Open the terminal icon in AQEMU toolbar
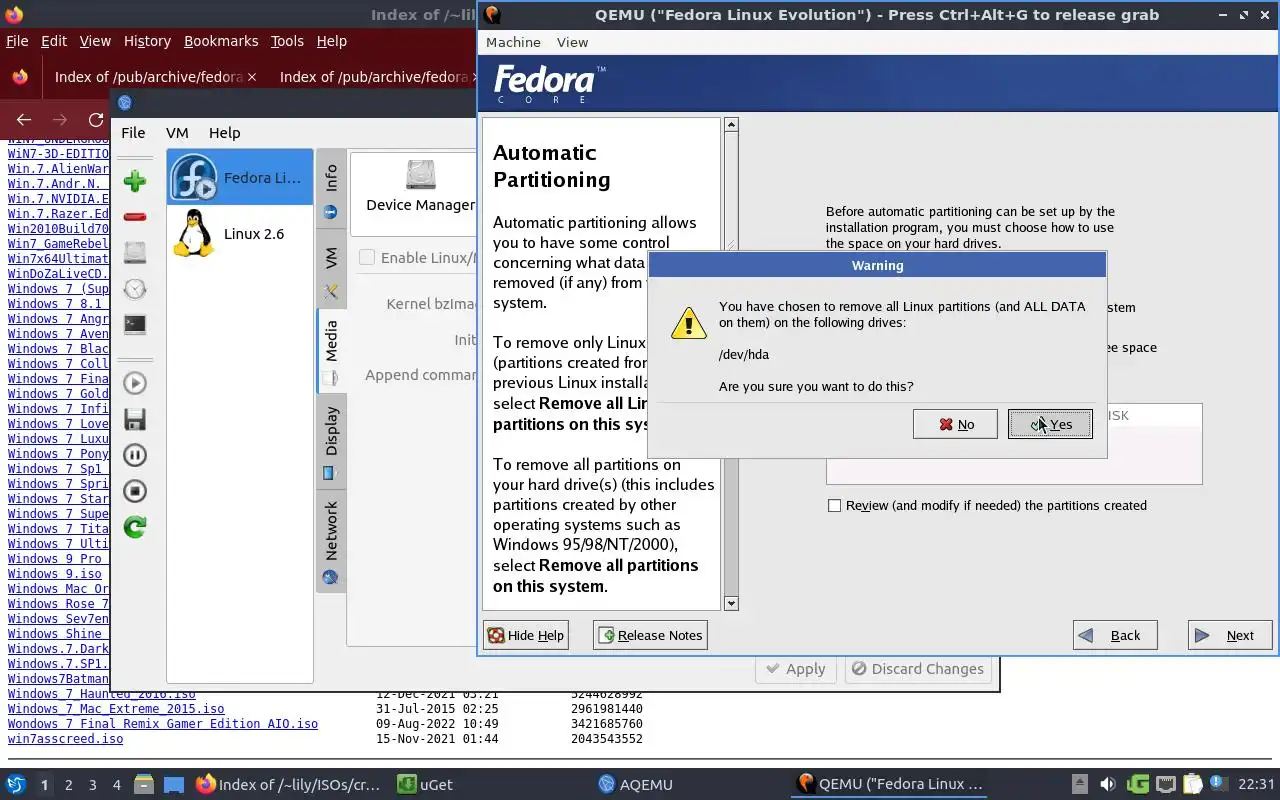This screenshot has width=1280, height=800. [135, 324]
